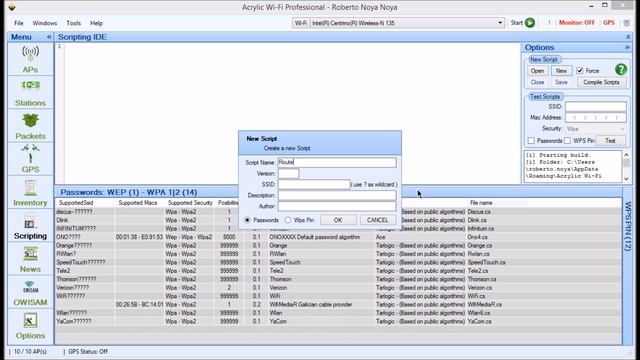Click the File name column header
Image resolution: width=640 pixels, height=360 pixels.
point(481,203)
